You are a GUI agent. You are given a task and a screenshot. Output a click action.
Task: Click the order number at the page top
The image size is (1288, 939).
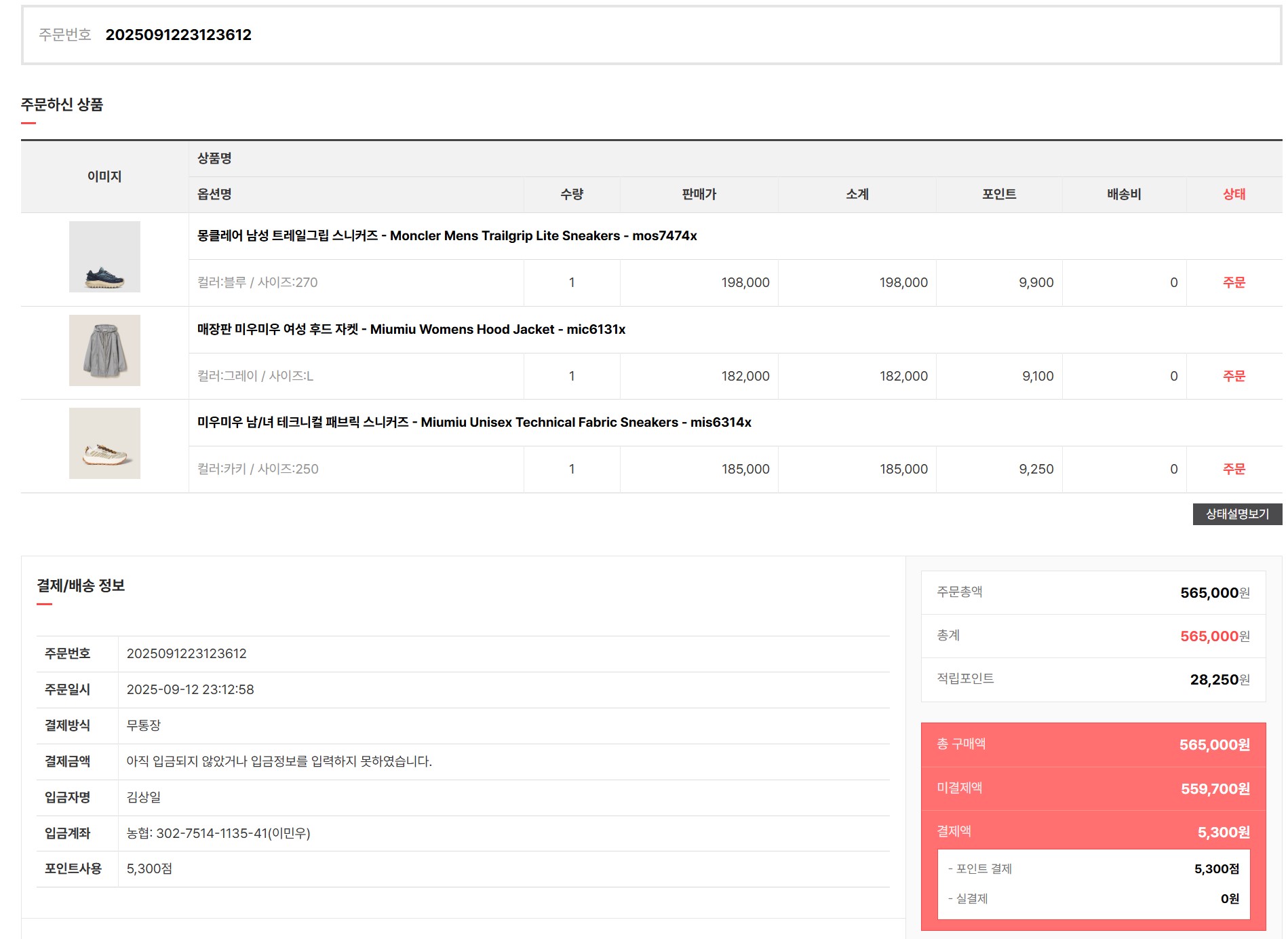pos(178,35)
